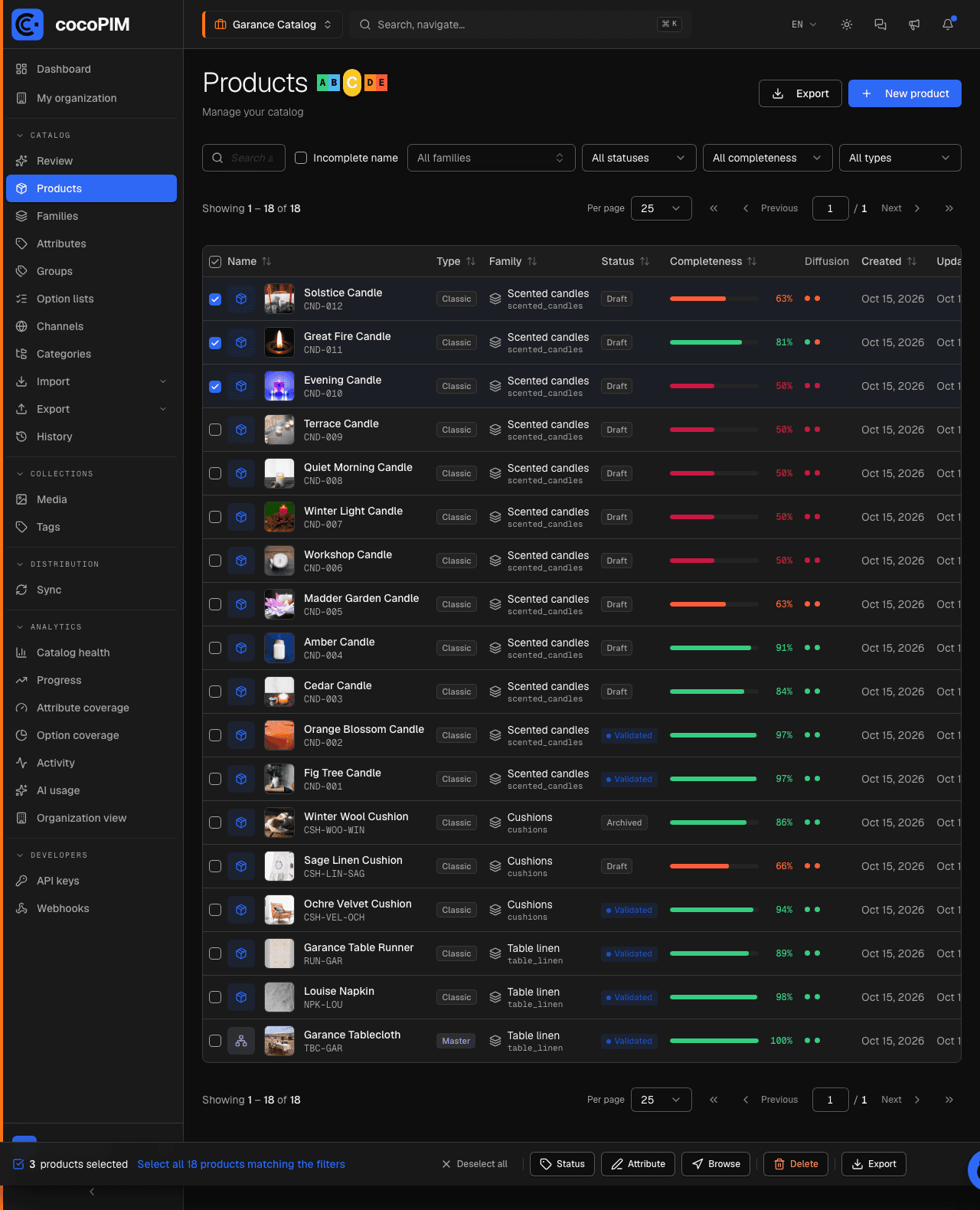Check the Garance Tablecloth row checkbox

tap(215, 1041)
